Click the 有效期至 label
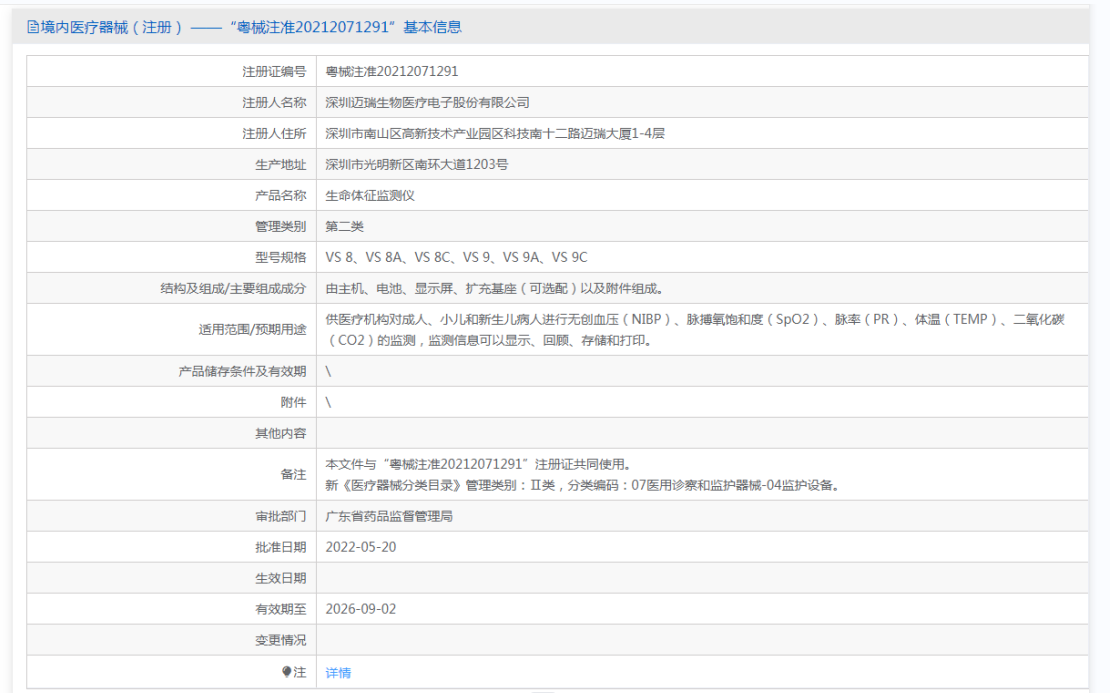Viewport: 1110px width, 693px height. point(280,609)
